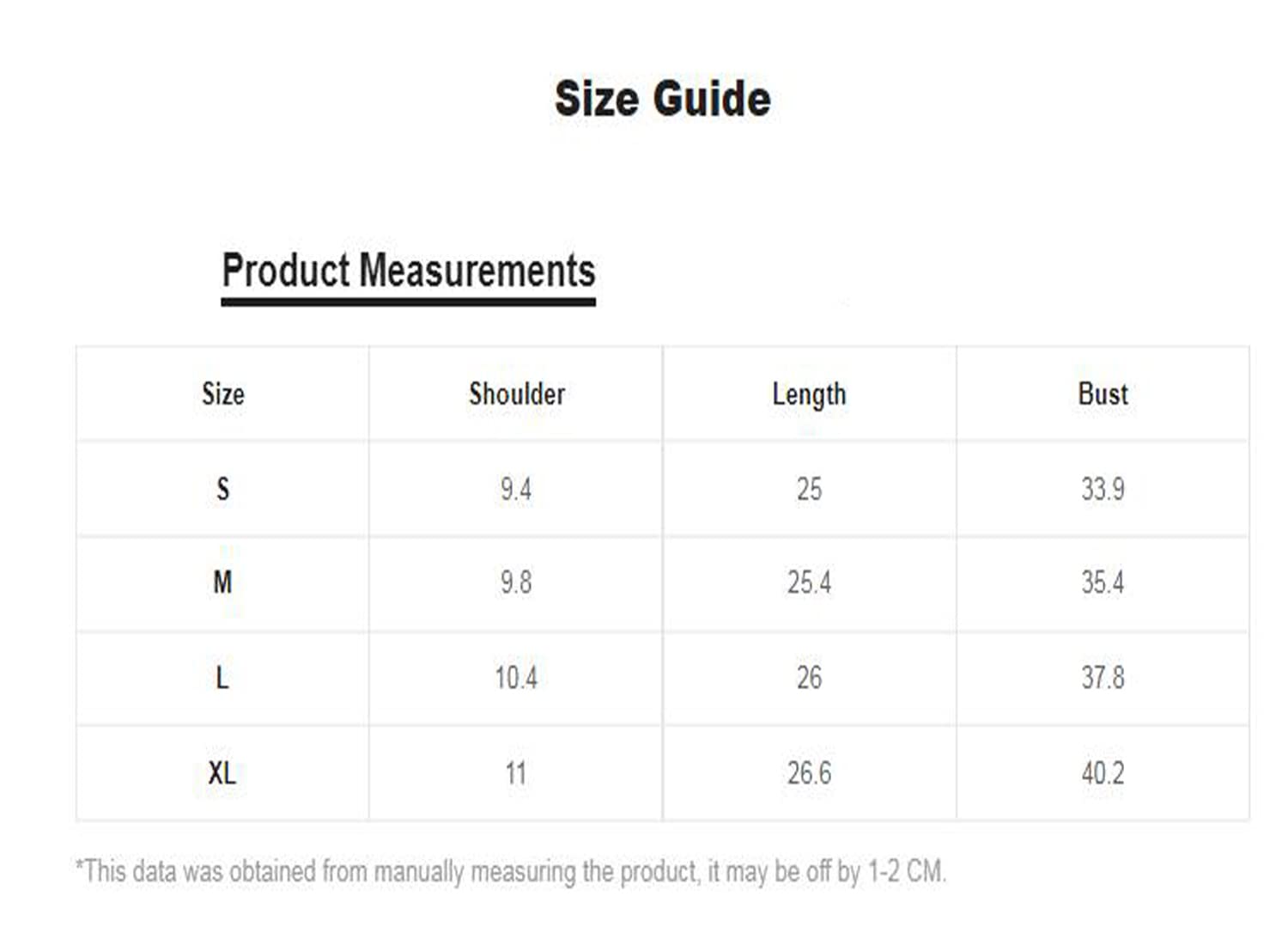The width and height of the screenshot is (1288, 945).
Task: Select the L size row label
Action: coord(222,678)
